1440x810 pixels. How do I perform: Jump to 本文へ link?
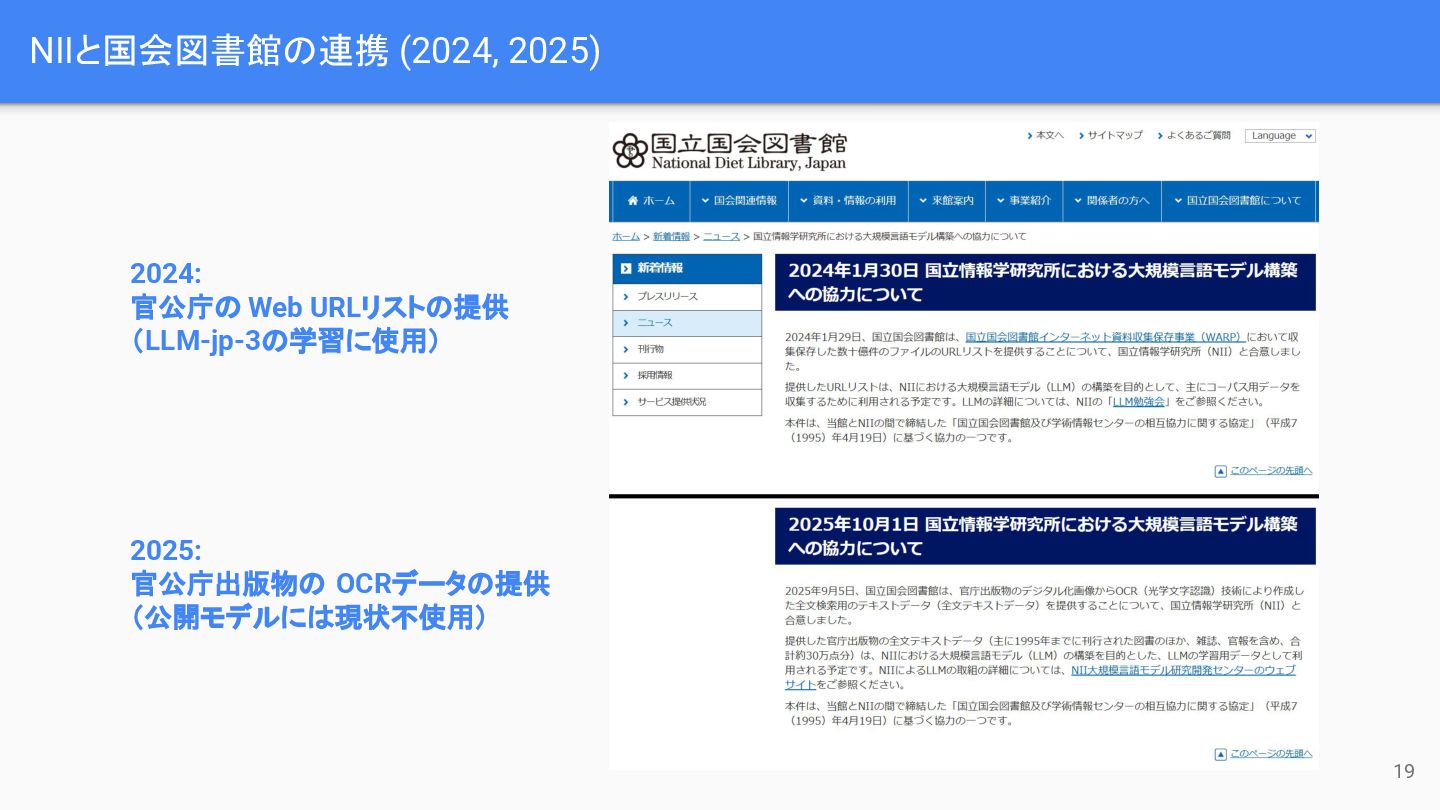click(1045, 136)
